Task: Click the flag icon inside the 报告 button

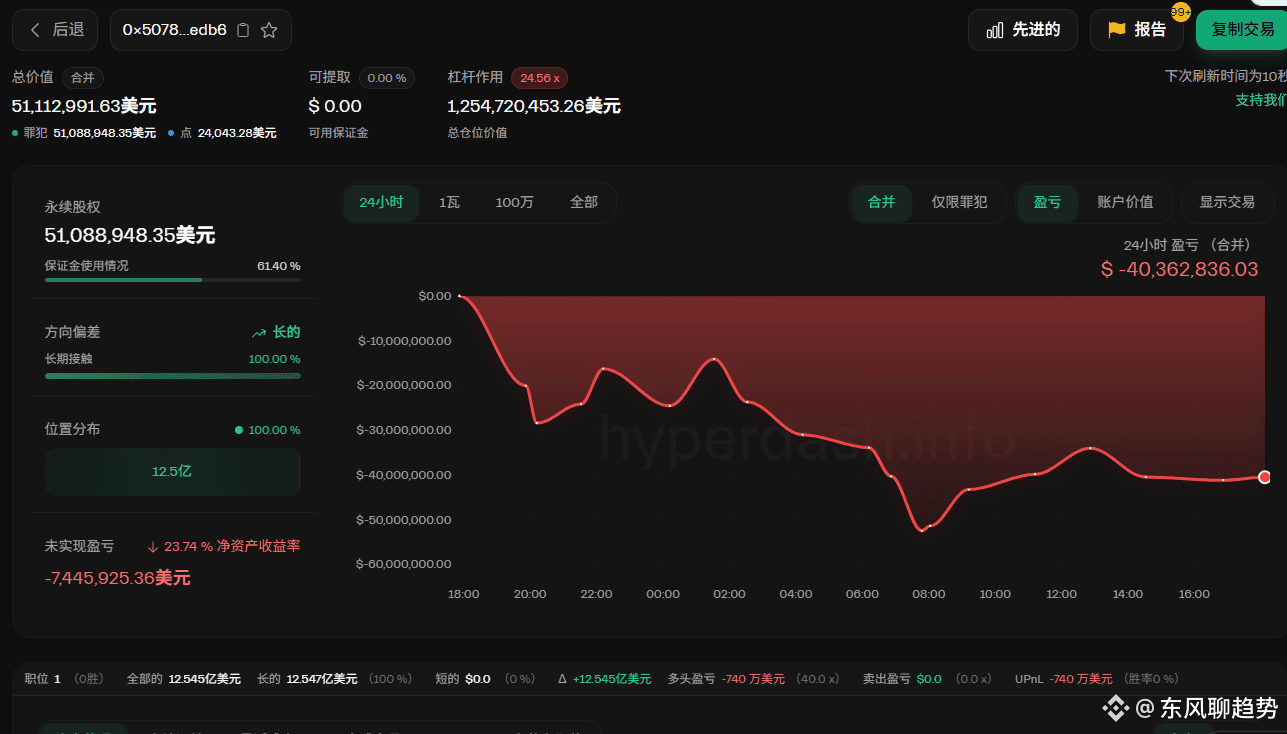Action: 1117,30
